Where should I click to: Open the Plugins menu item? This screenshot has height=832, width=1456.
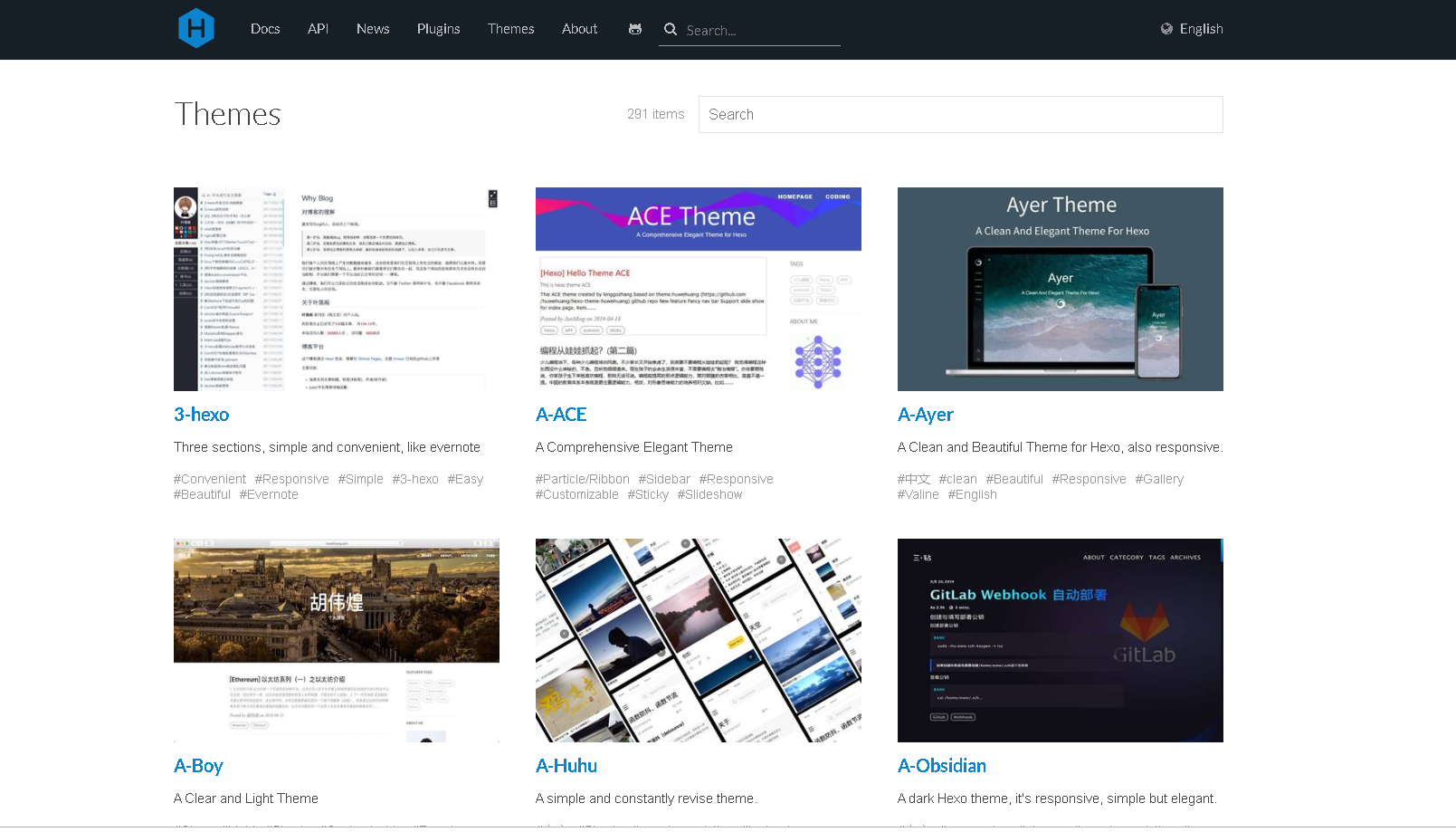[x=439, y=29]
